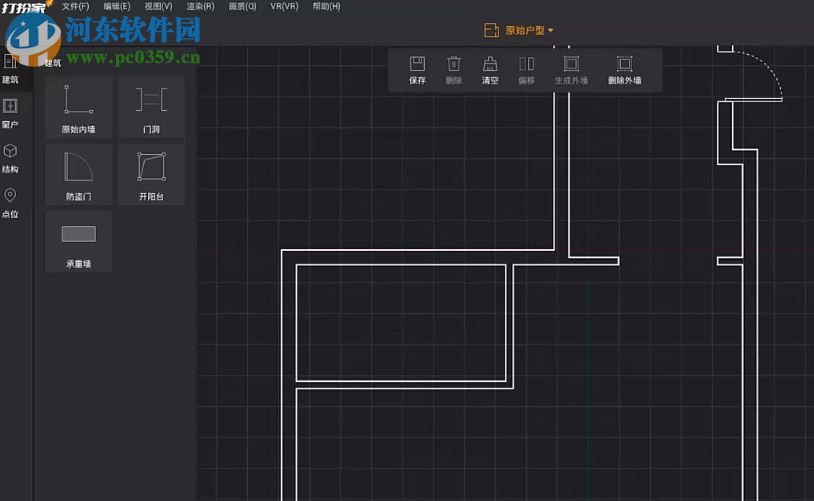Select the 建筑 sidebar category

[x=10, y=69]
